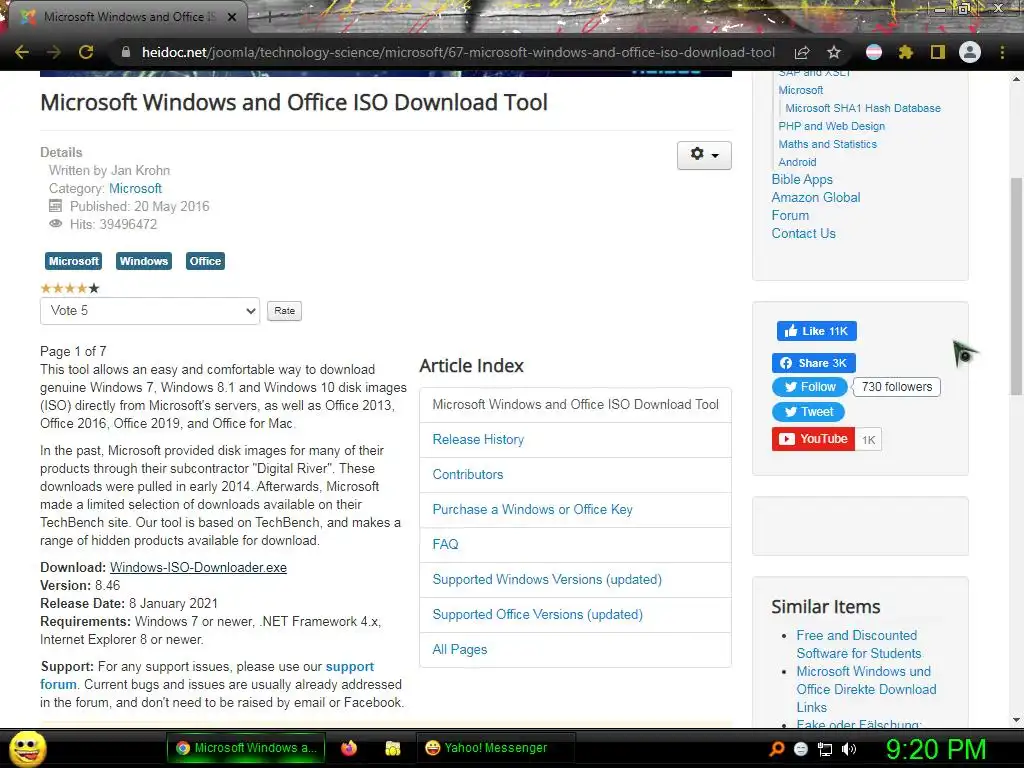Click the Facebook Share 3K button

tap(814, 363)
